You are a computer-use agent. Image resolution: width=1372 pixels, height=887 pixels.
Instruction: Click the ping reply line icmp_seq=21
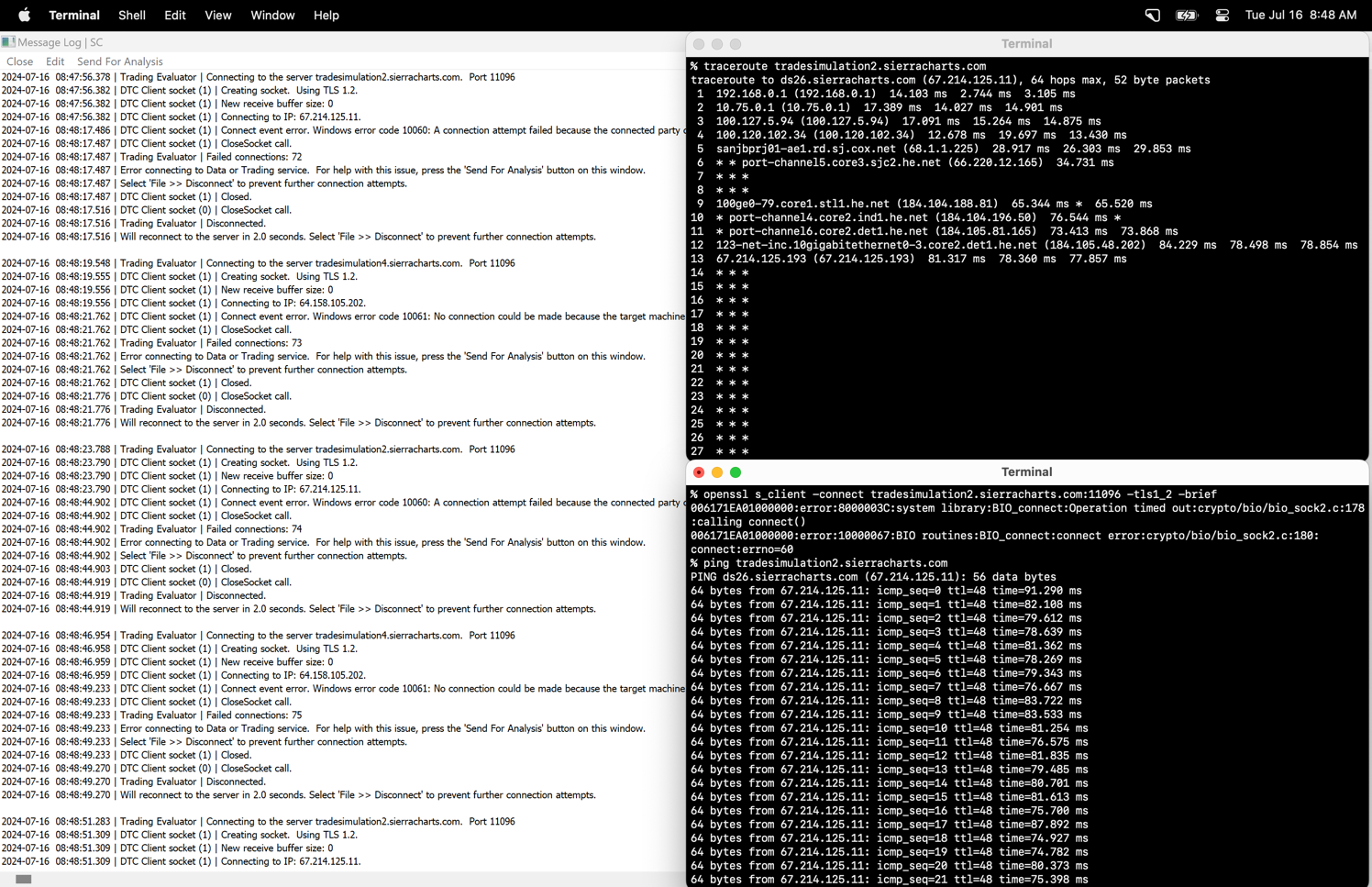click(890, 880)
